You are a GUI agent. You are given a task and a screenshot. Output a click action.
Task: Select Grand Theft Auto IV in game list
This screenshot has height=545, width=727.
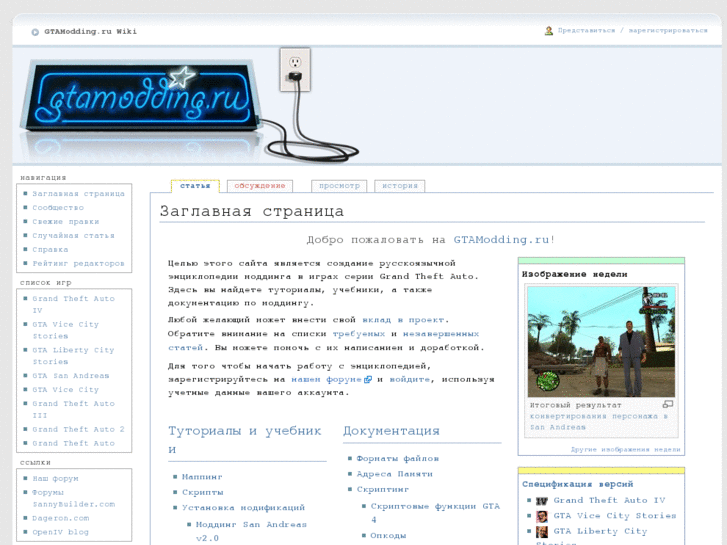(x=73, y=304)
